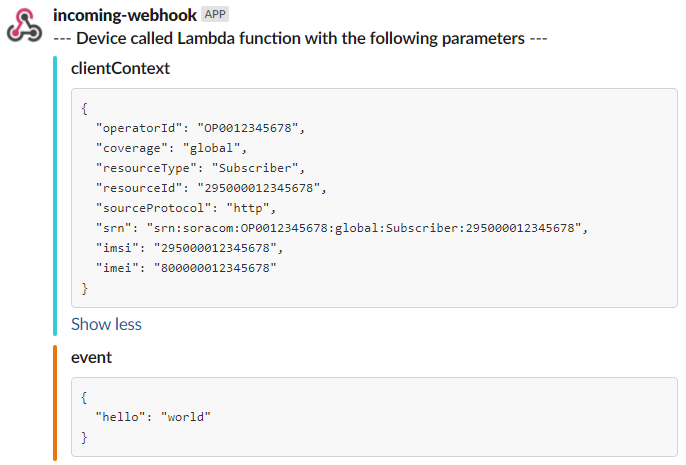Click the imei value line
Image resolution: width=686 pixels, height=465 pixels.
pyautogui.click(x=185, y=268)
